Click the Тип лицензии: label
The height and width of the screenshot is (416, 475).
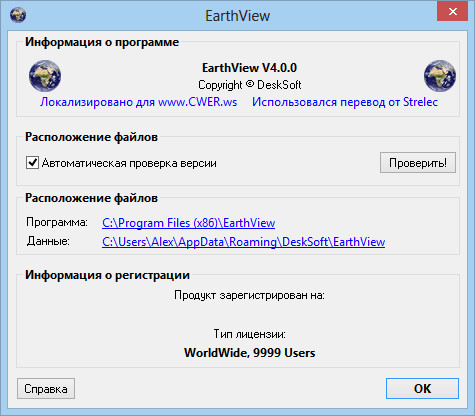pyautogui.click(x=250, y=334)
